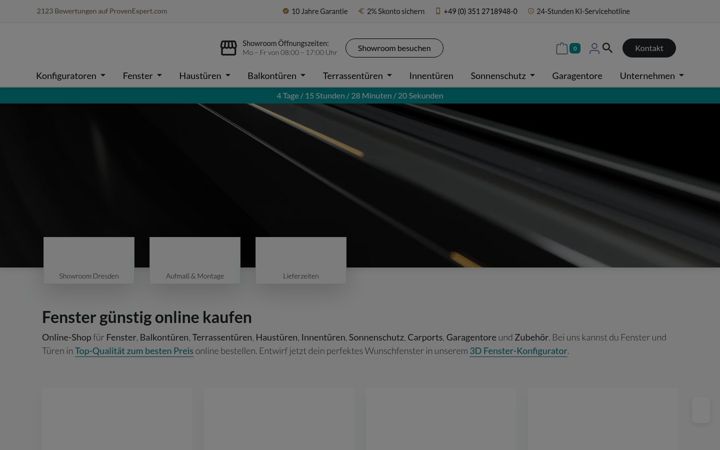Click the Showroom besuchen button

pyautogui.click(x=394, y=48)
